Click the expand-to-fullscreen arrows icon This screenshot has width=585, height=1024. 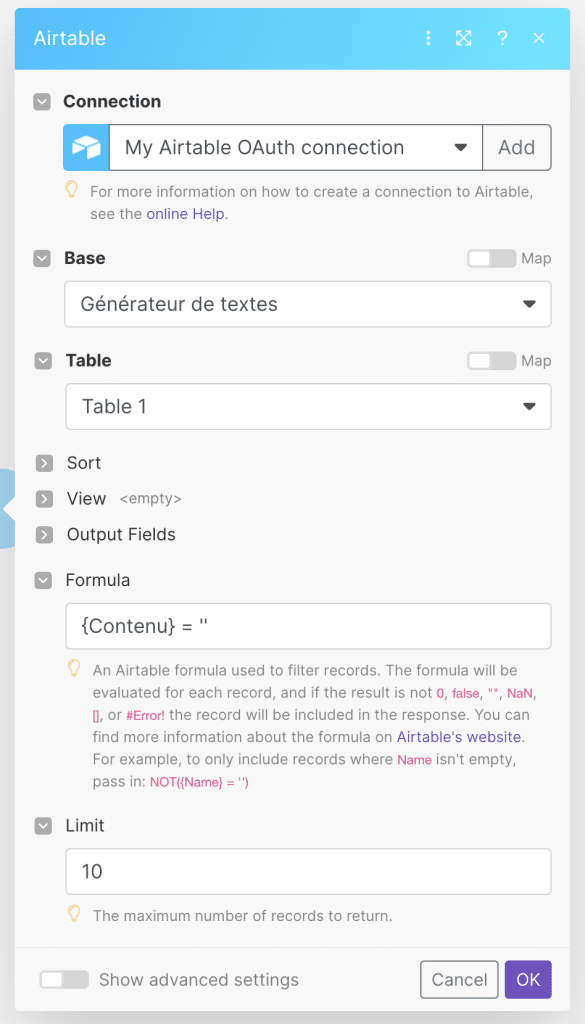click(464, 39)
